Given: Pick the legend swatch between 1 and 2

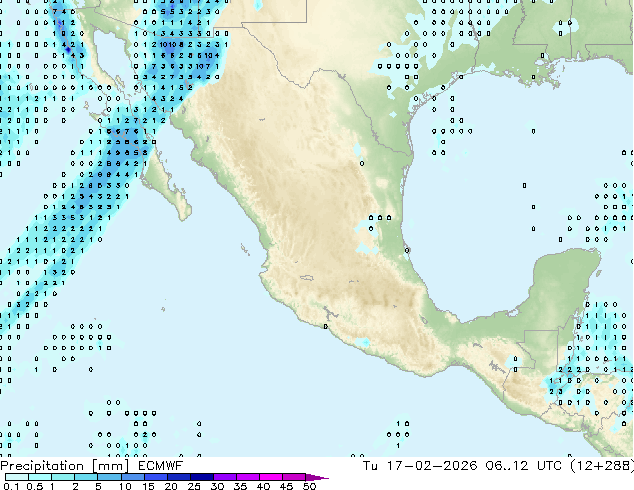Looking at the screenshot, I should 63,477.
